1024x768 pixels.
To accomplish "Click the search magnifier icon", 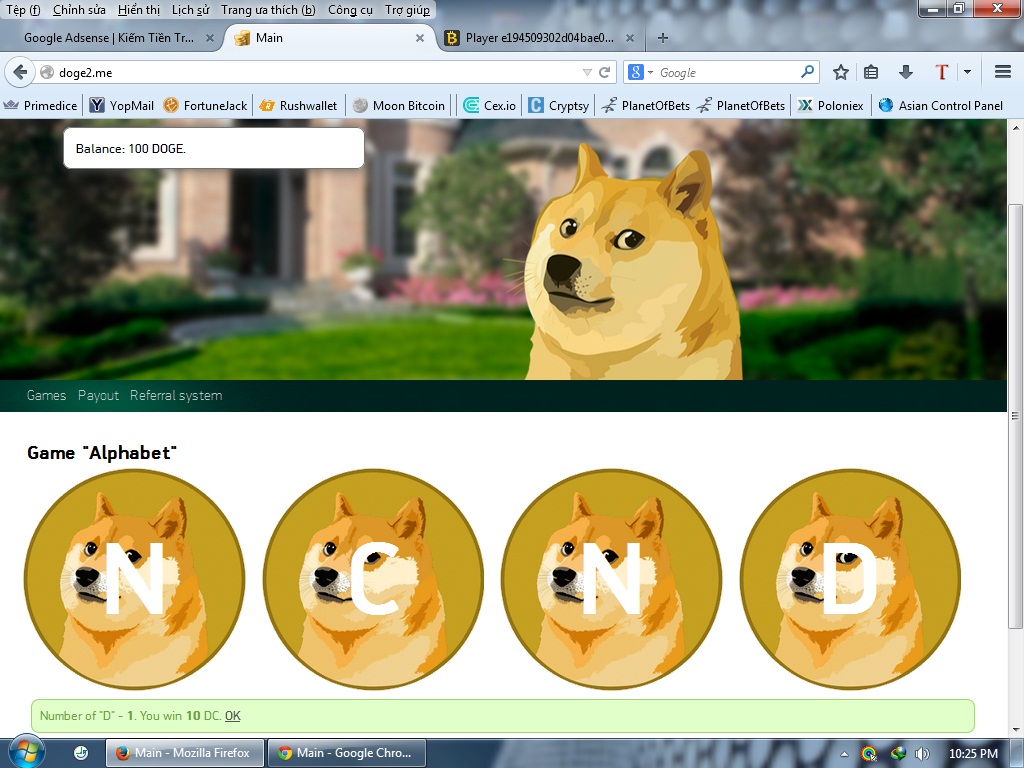I will (807, 72).
